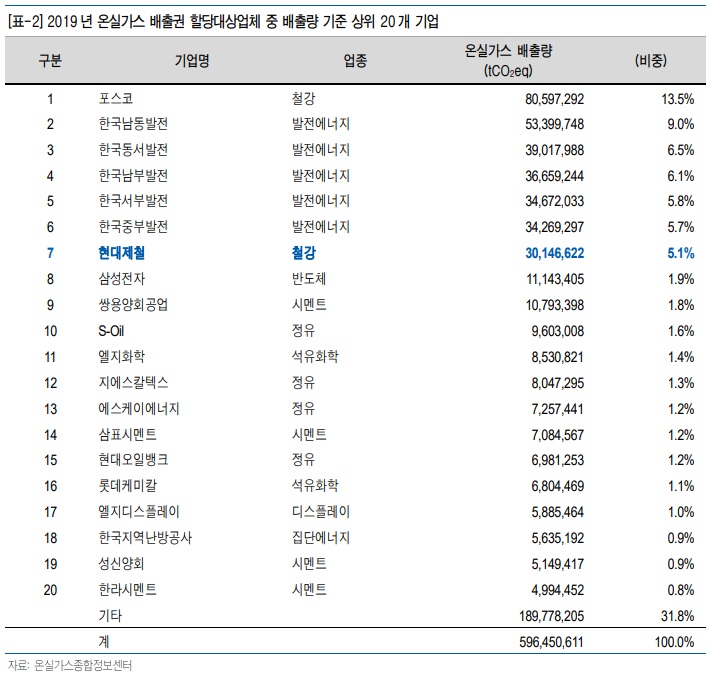Select company name '지에스칼텍스'

133,383
